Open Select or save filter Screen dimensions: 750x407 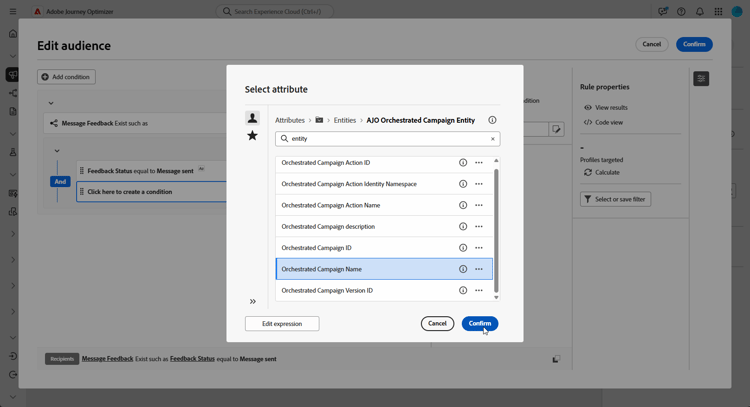(x=615, y=199)
